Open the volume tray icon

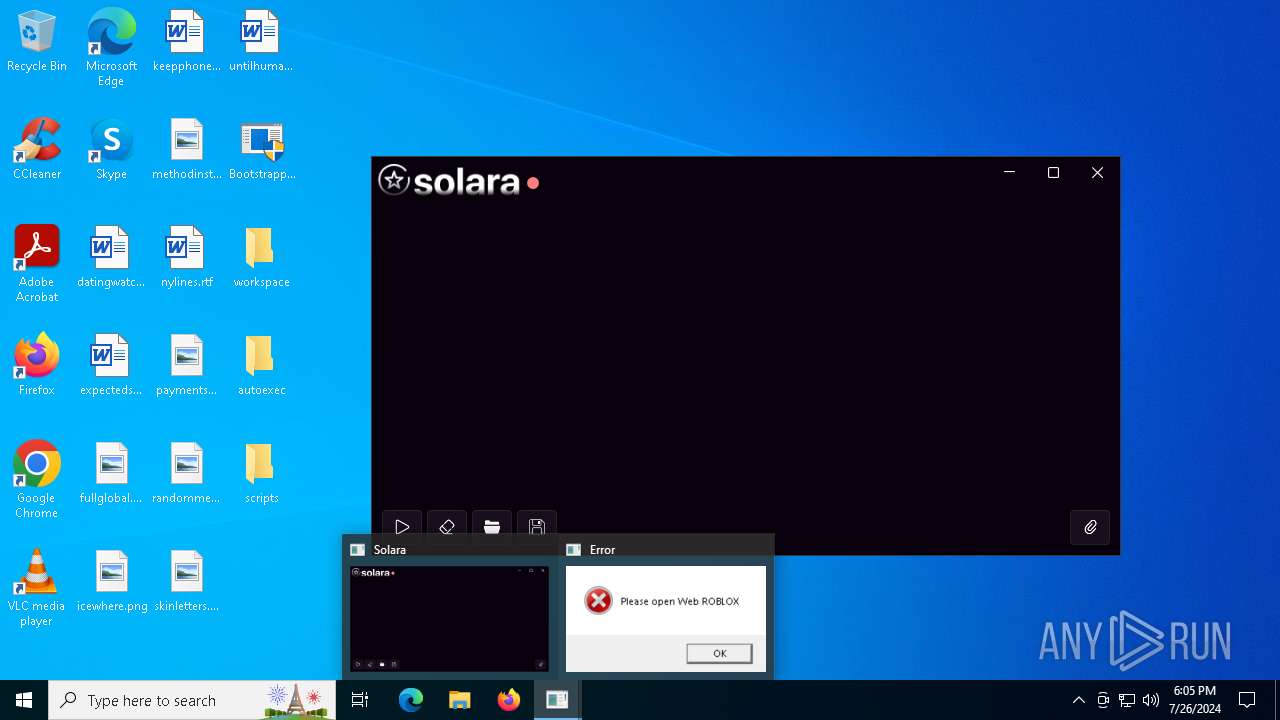pyautogui.click(x=1151, y=700)
